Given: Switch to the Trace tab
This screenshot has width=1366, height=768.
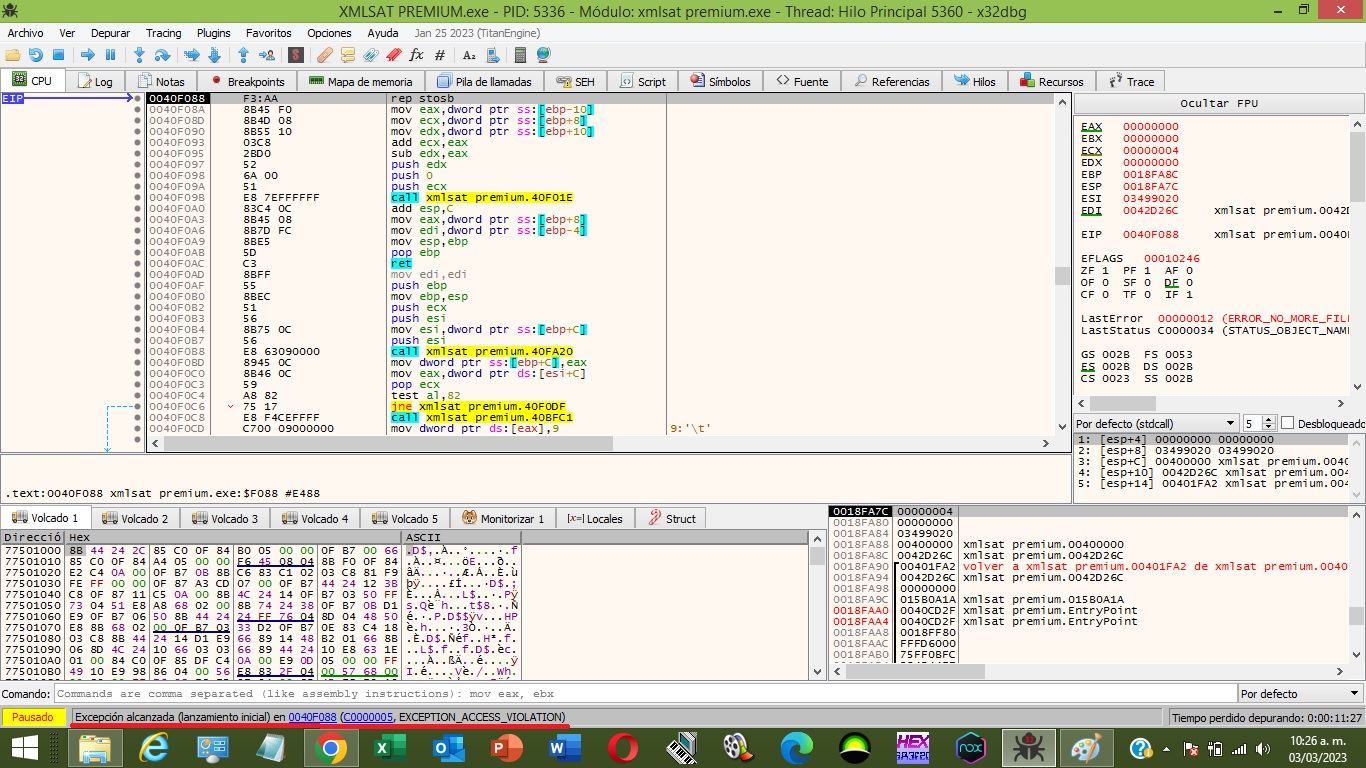Looking at the screenshot, I should click(1130, 81).
